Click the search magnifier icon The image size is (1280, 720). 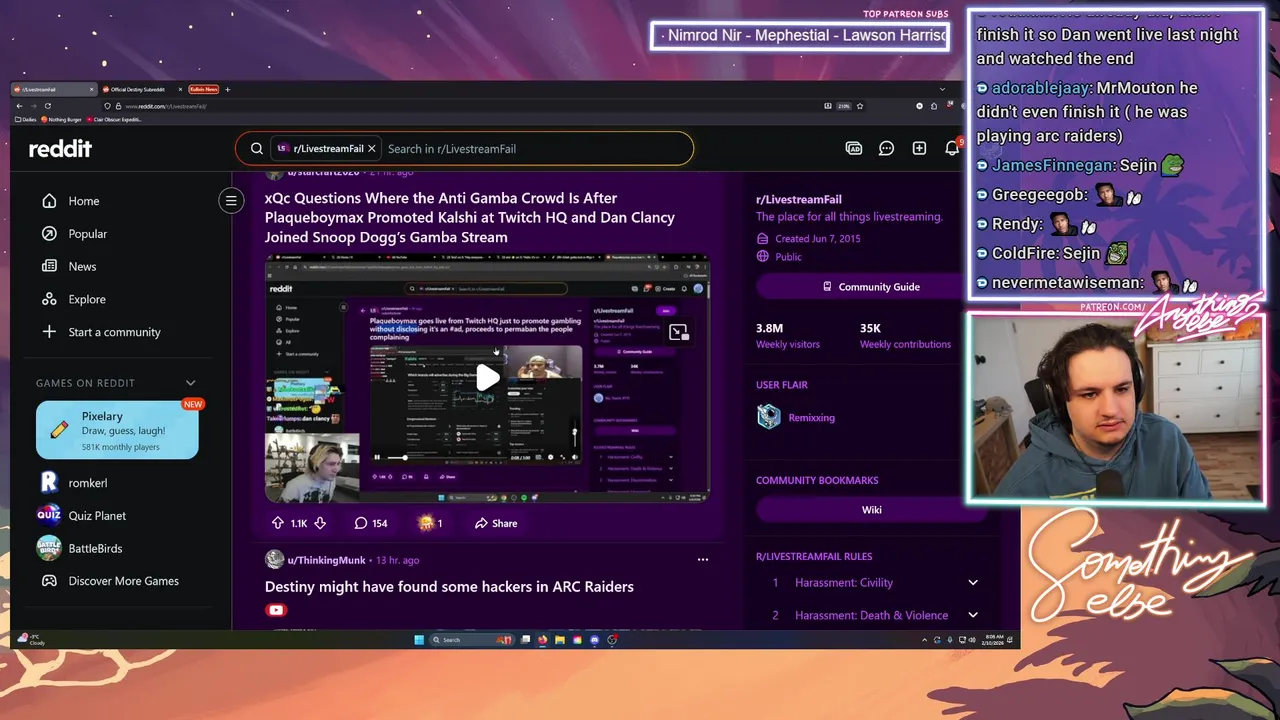(257, 148)
